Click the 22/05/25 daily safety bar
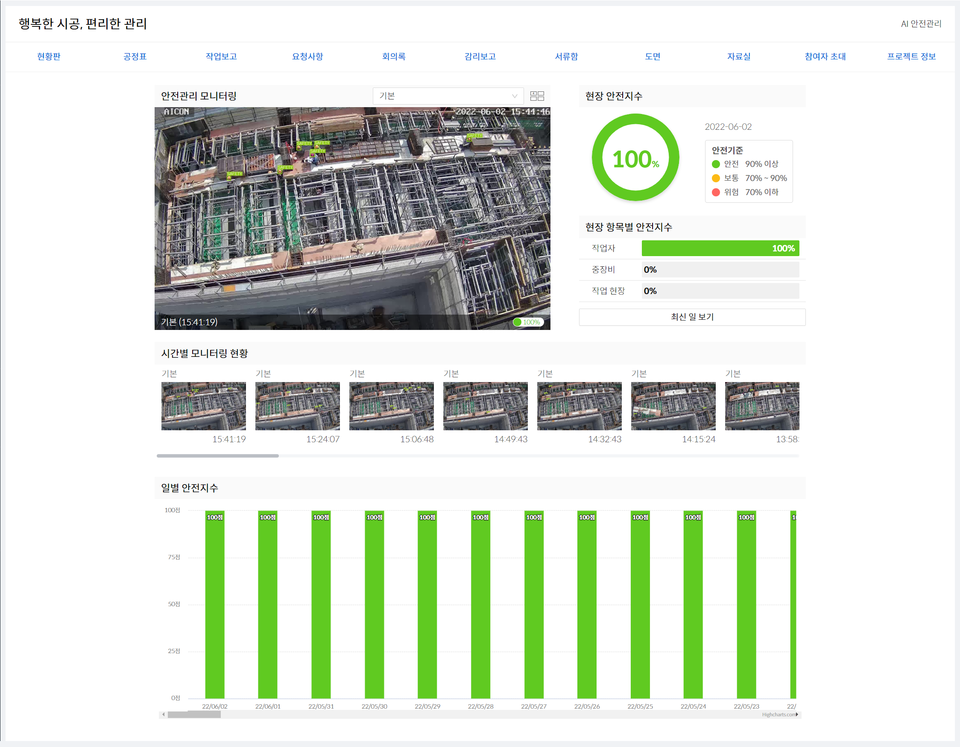Image resolution: width=960 pixels, height=747 pixels. coord(640,604)
